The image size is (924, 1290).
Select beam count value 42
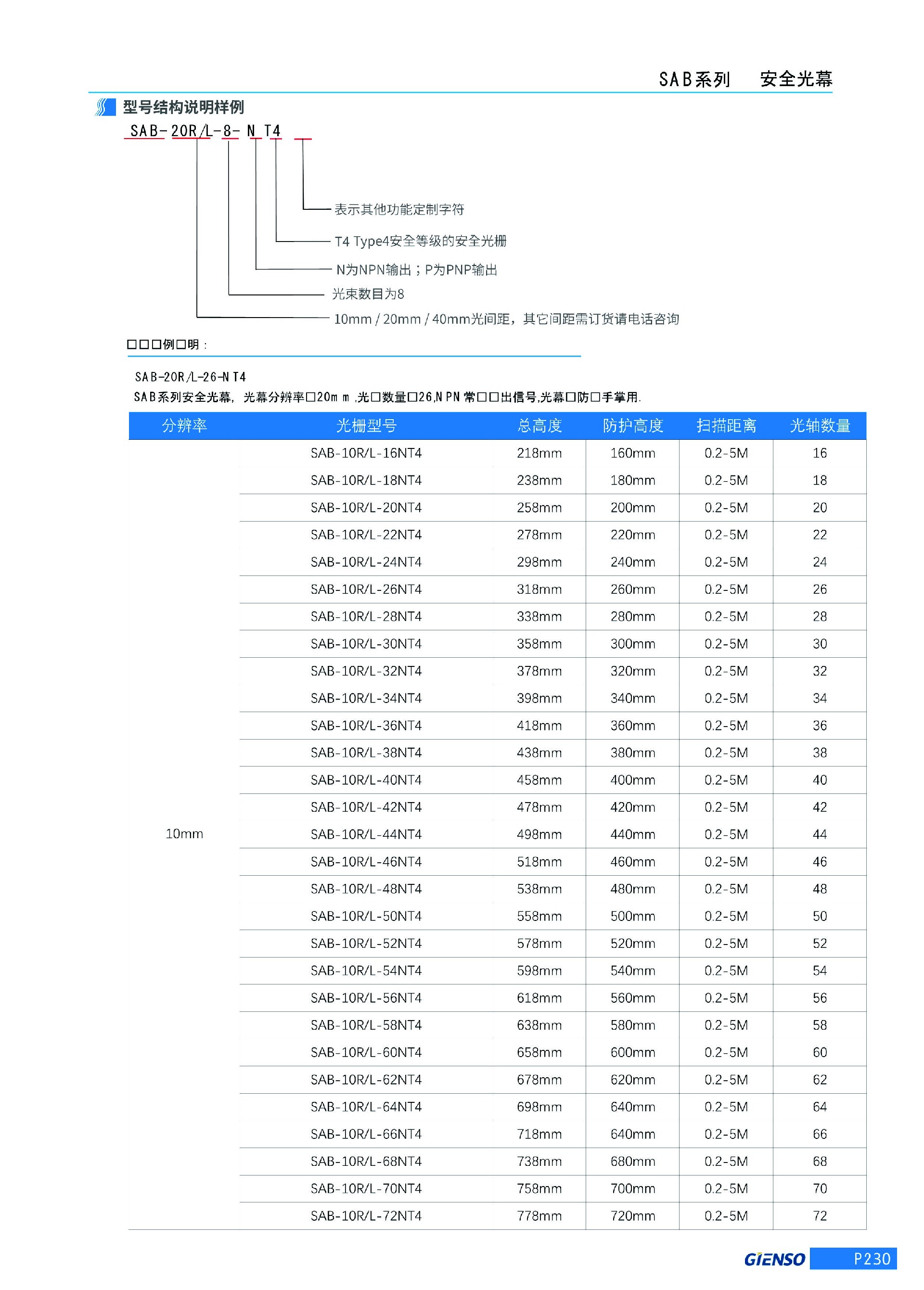[820, 807]
